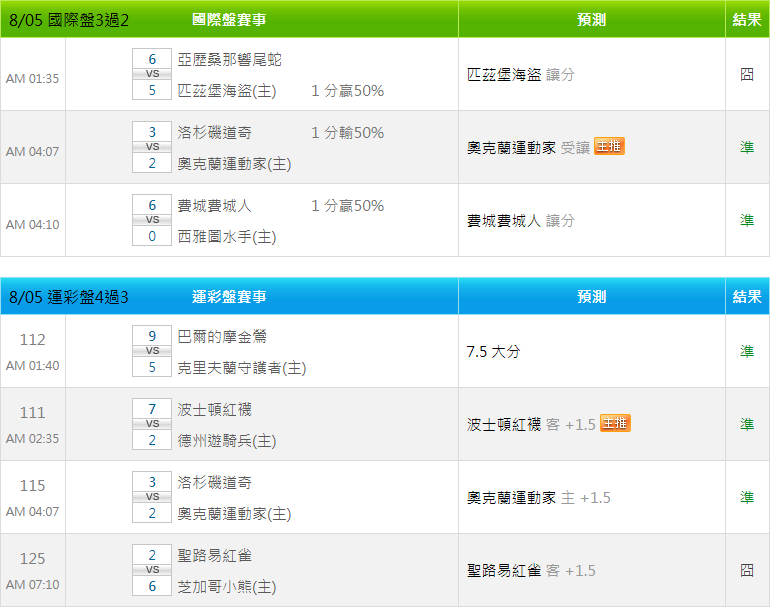The width and height of the screenshot is (770, 608).
Task: Click 預測 header in the blue table
Action: click(591, 297)
